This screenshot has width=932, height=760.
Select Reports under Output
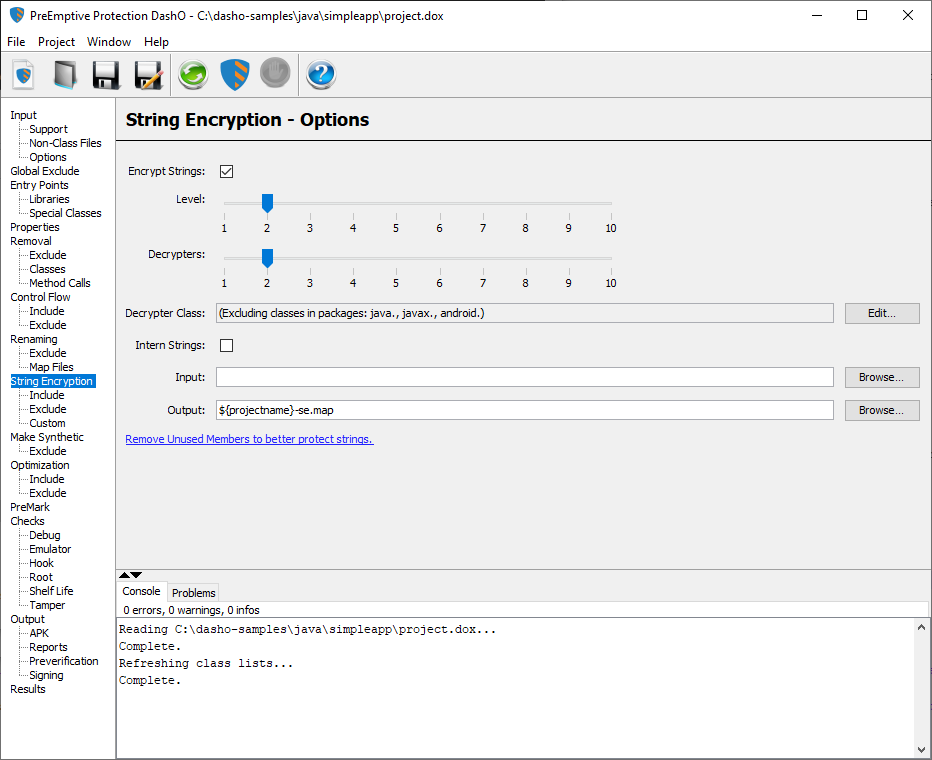click(48, 647)
